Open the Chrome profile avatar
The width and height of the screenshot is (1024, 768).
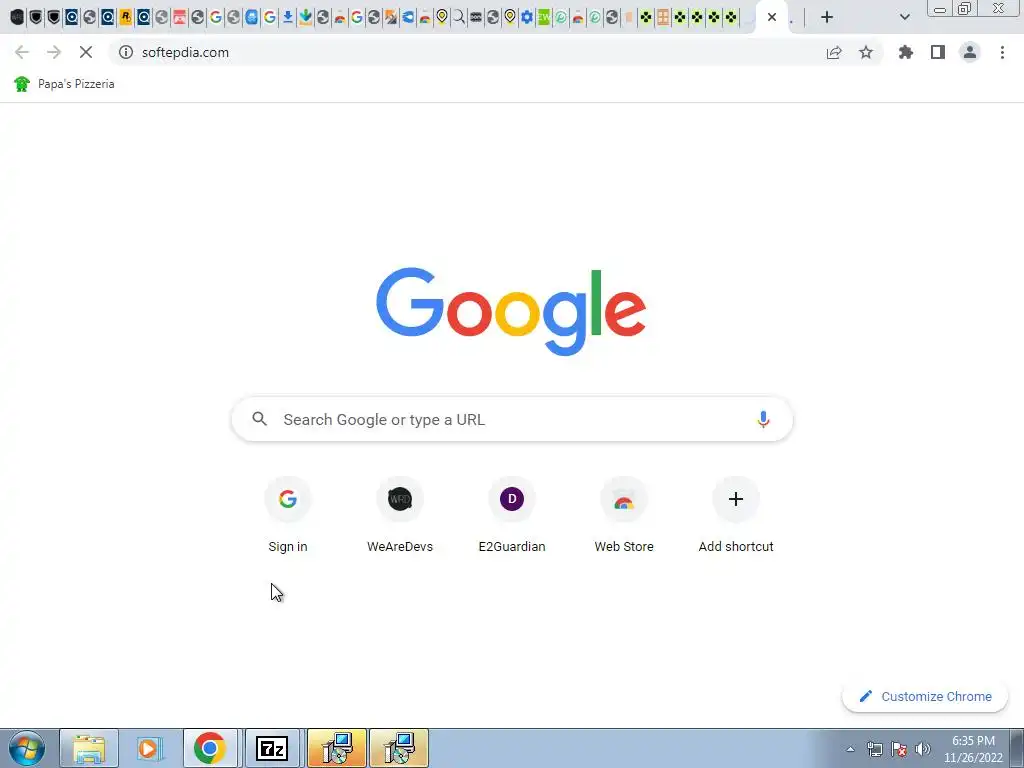click(970, 52)
